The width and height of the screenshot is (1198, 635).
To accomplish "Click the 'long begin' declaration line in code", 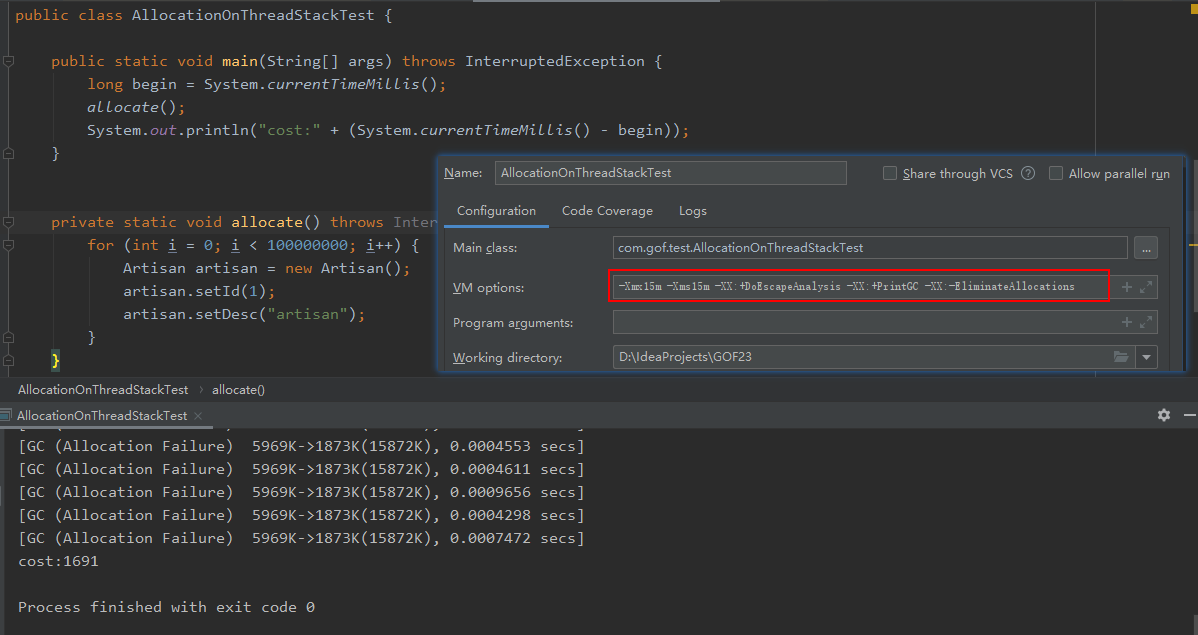I will (266, 84).
